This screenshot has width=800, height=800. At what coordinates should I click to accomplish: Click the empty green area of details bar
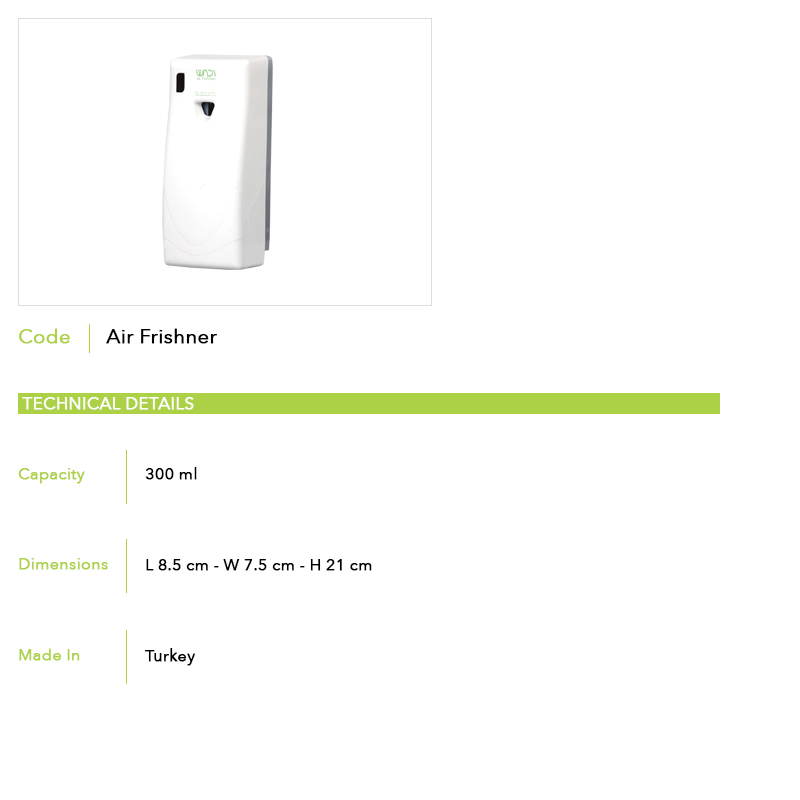460,404
